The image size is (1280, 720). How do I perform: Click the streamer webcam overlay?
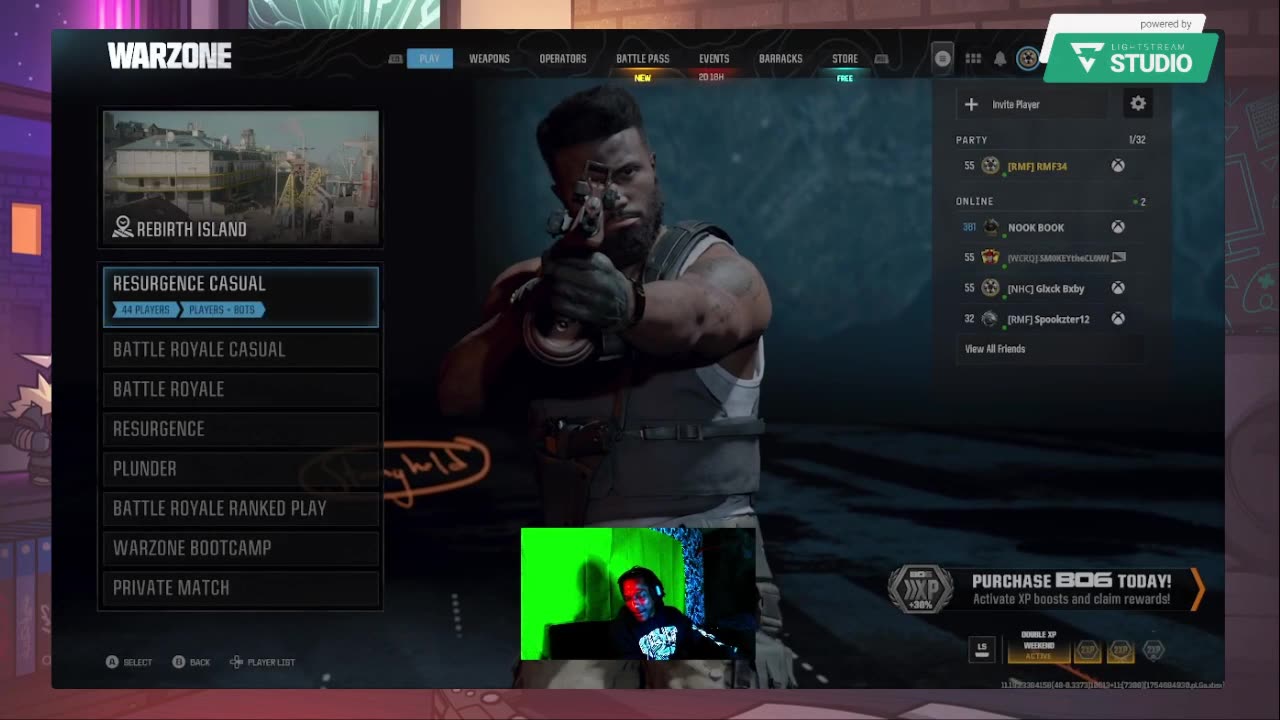click(638, 594)
